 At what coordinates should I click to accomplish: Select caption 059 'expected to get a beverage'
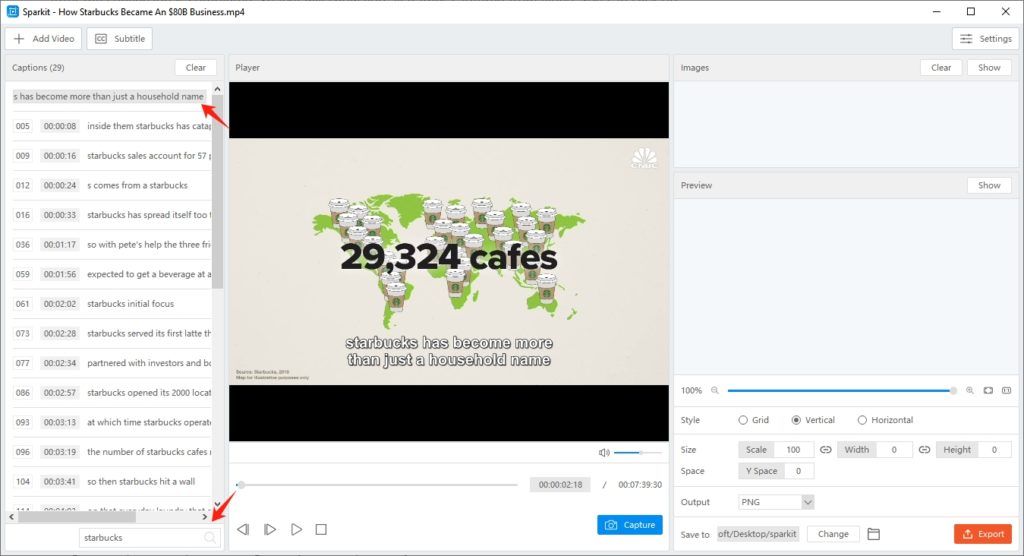tap(112, 274)
